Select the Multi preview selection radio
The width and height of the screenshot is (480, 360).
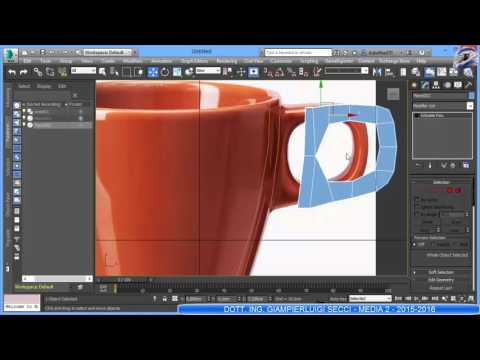point(456,244)
